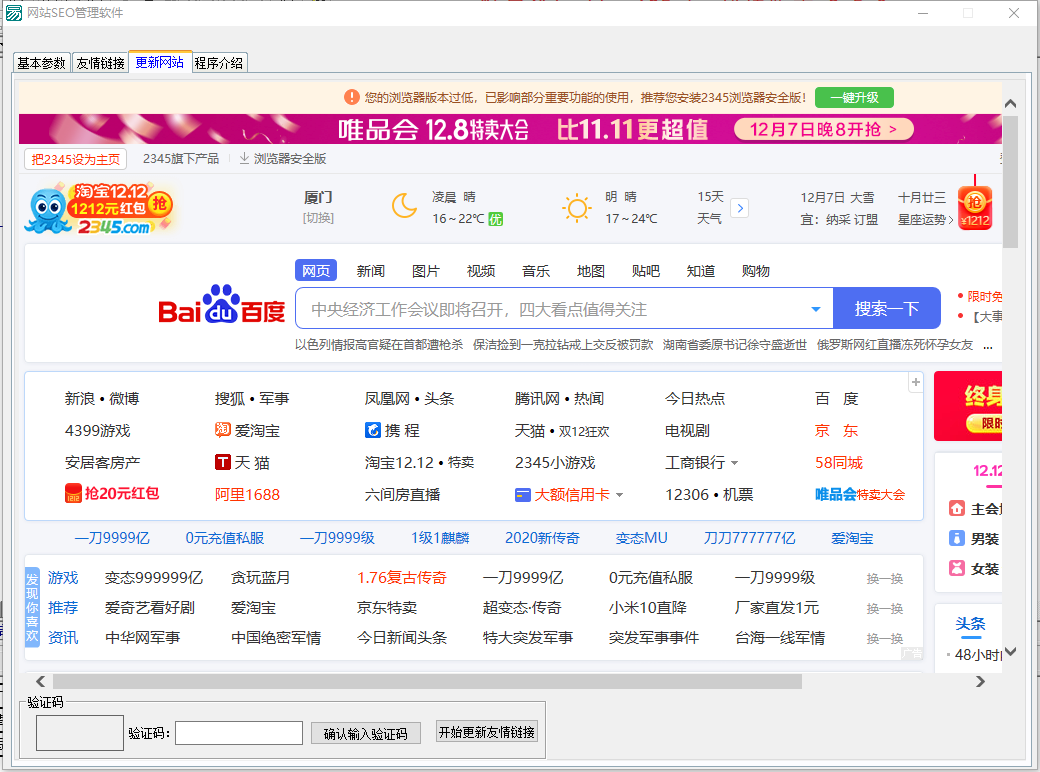Select the 网页 search category tab

[316, 271]
